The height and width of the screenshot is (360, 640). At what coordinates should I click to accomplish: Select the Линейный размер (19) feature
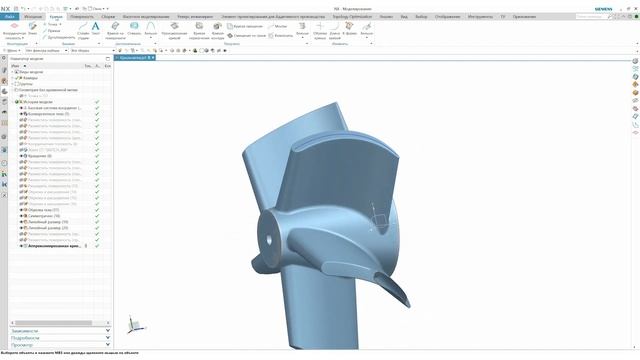point(48,222)
